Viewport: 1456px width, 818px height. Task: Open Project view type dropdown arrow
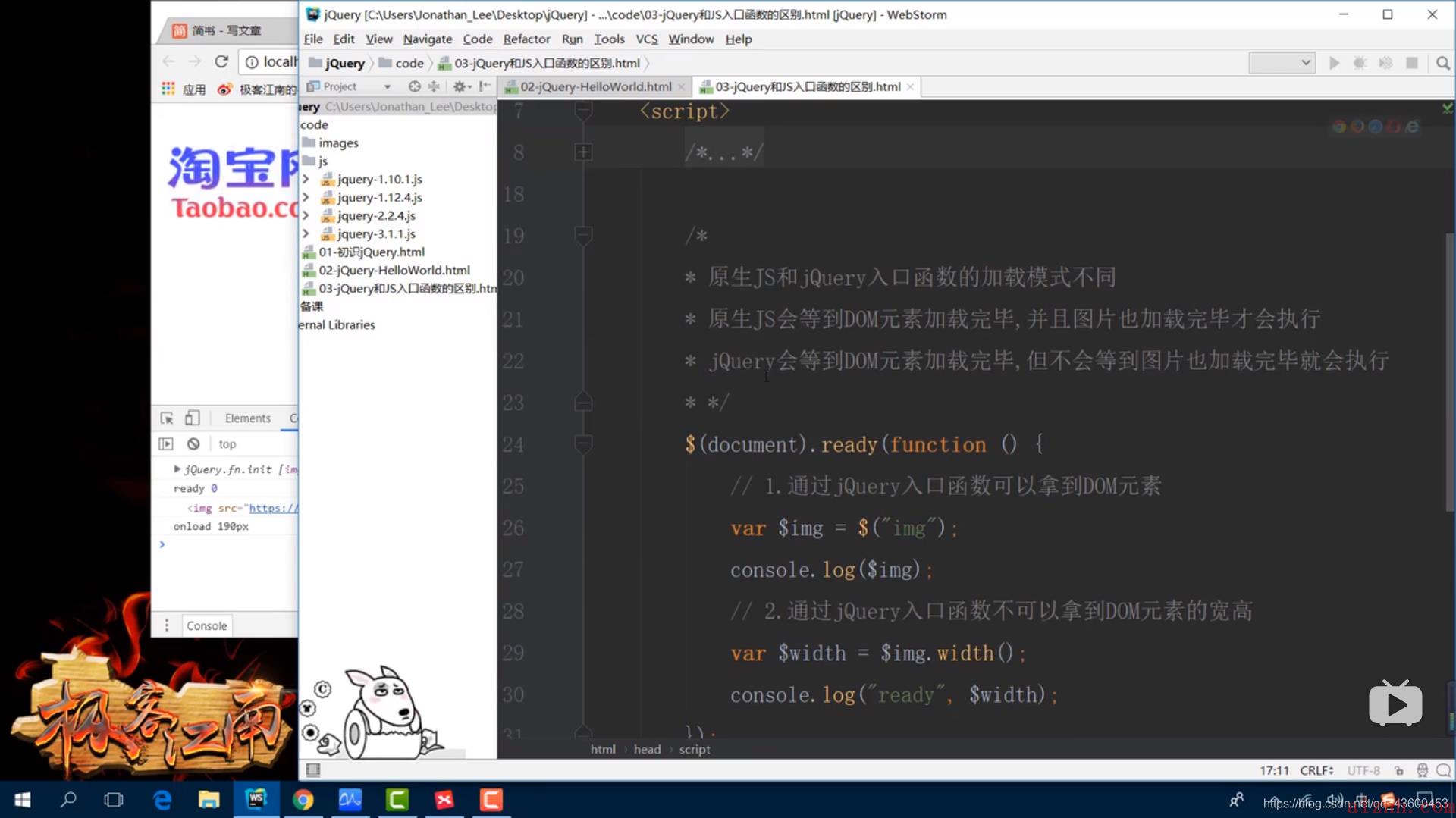[387, 87]
